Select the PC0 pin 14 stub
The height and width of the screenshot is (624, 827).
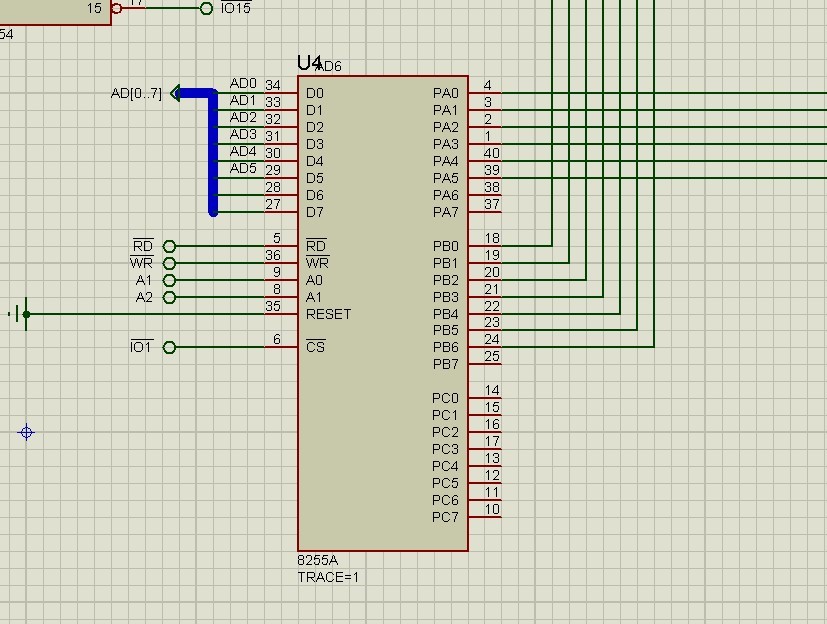485,398
